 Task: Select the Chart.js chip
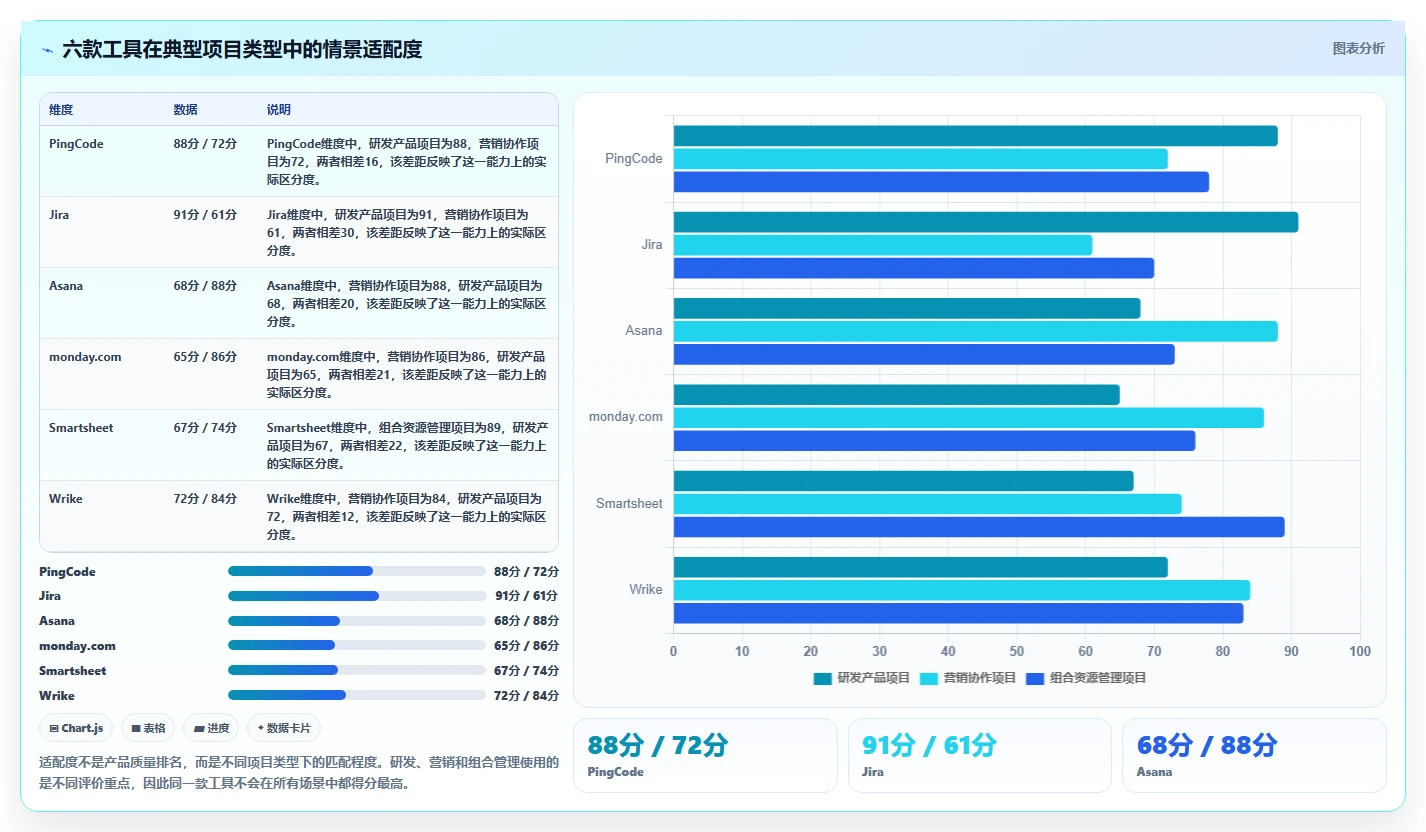tap(77, 728)
